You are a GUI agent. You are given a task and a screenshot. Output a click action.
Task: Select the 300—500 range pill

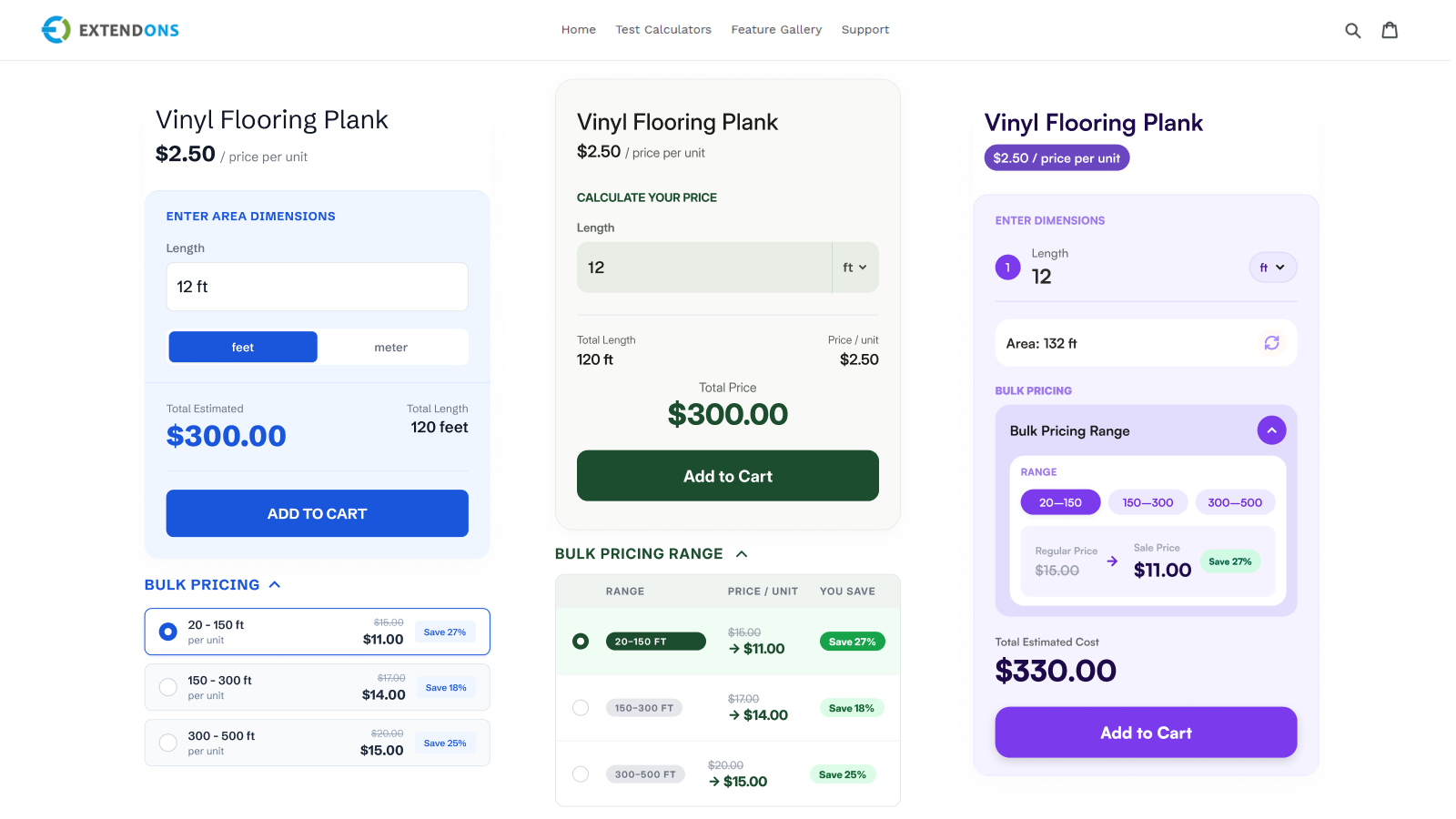(1235, 502)
